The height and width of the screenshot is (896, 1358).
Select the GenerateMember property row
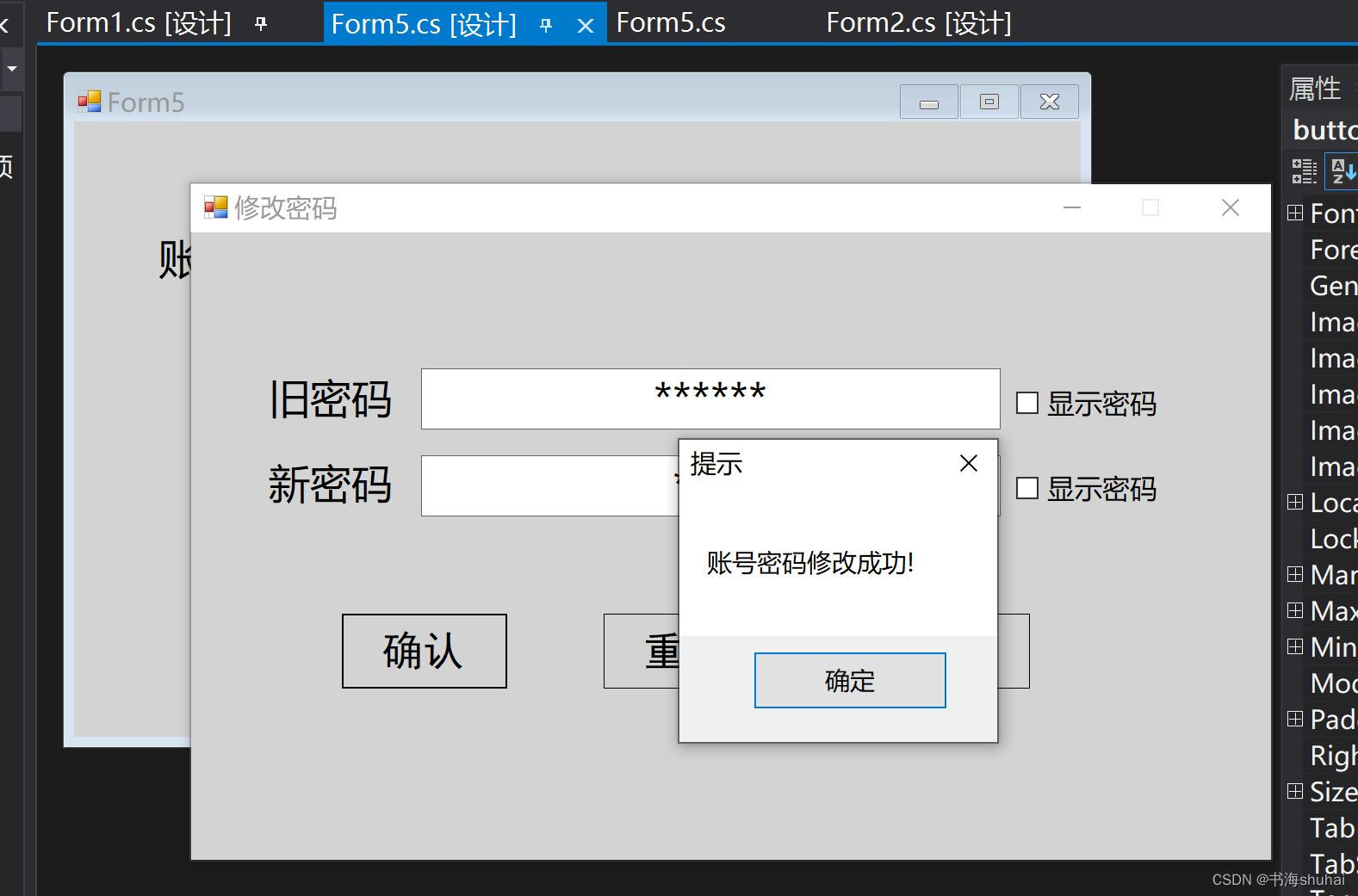coord(1323,286)
